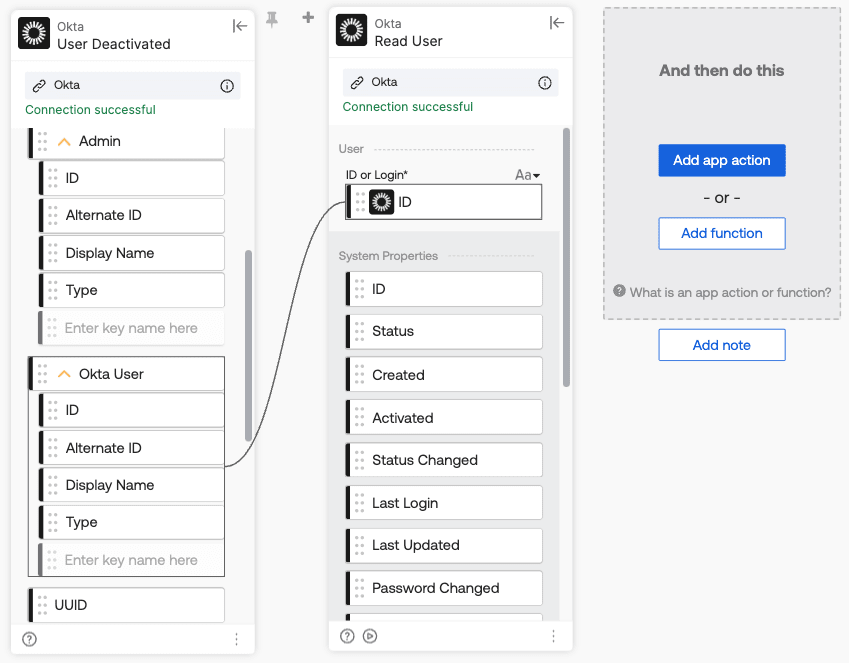Click the Add app action button

[x=721, y=160]
